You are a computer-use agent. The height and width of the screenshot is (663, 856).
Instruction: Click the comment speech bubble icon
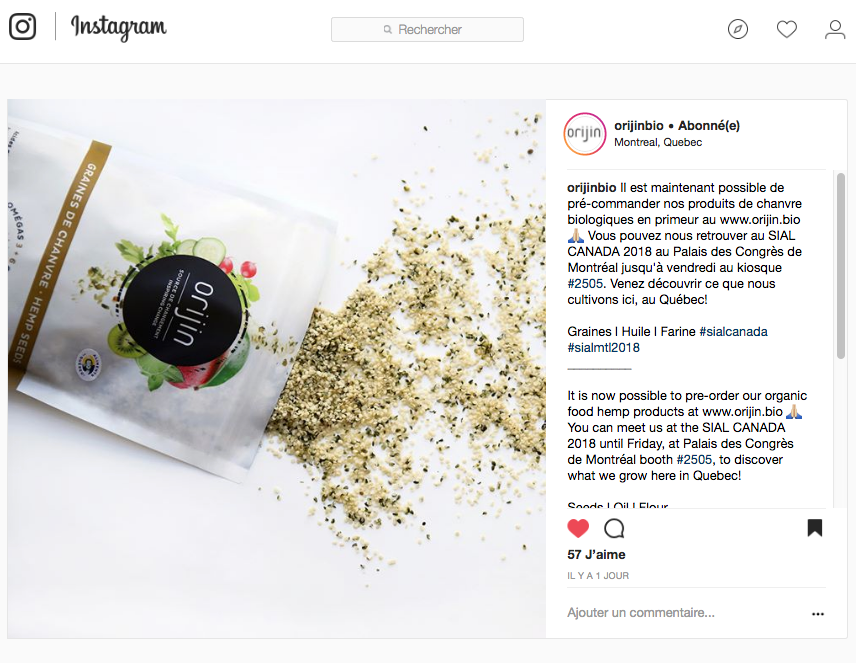click(614, 528)
